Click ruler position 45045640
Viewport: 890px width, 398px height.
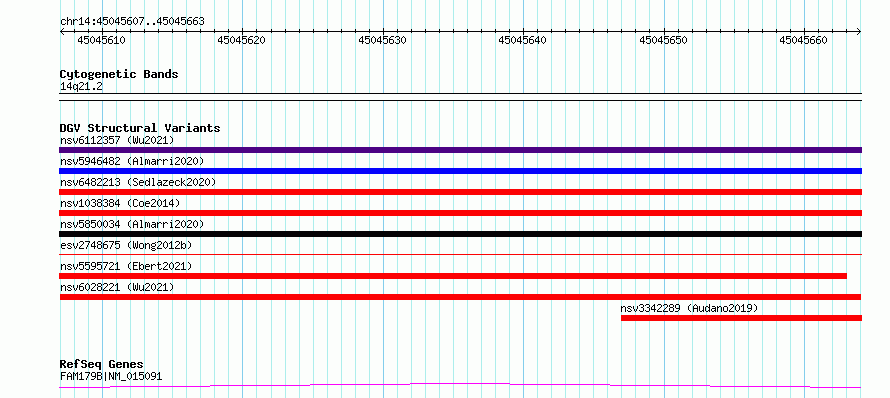[523, 40]
